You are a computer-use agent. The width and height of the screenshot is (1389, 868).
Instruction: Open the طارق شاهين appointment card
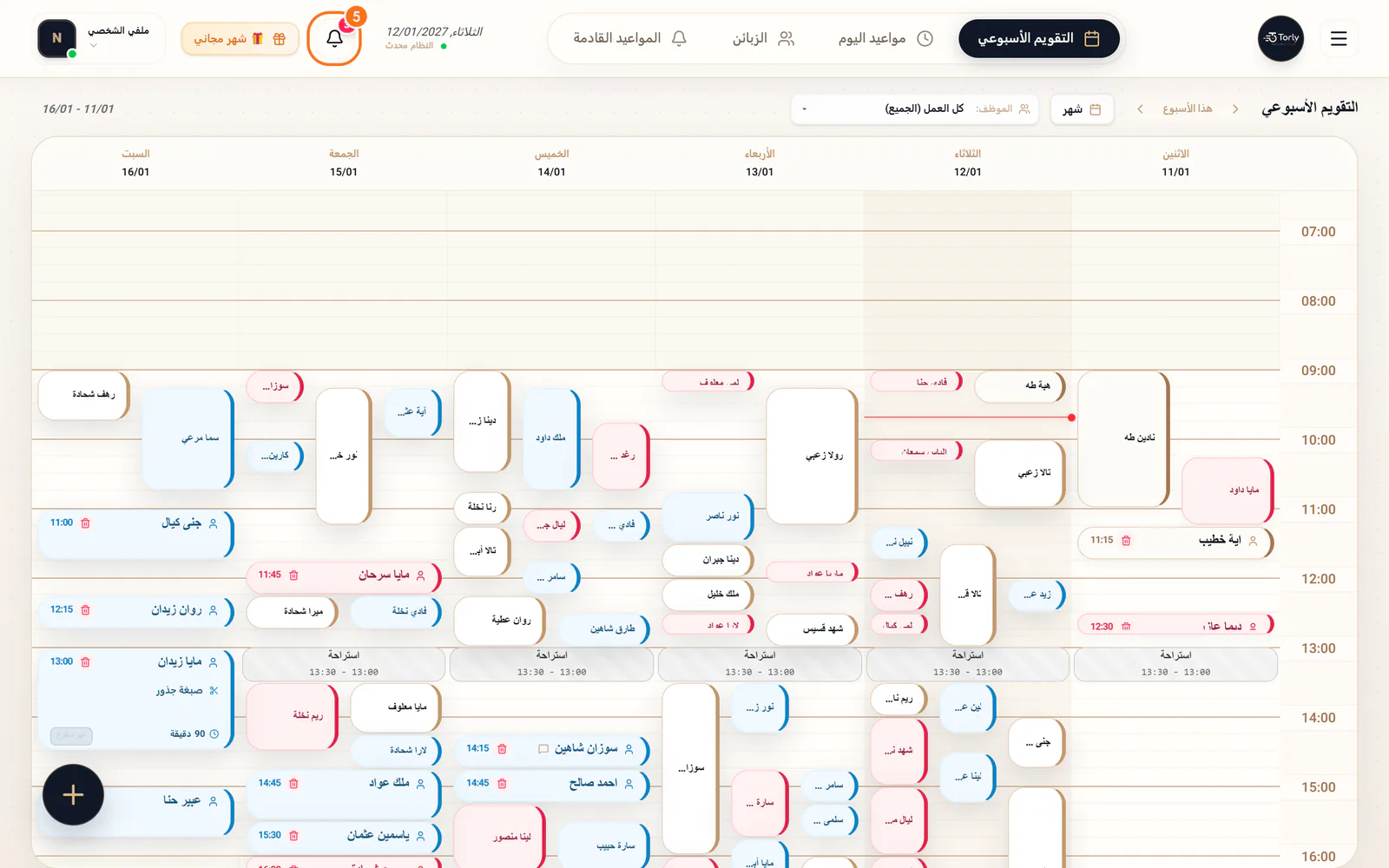pyautogui.click(x=603, y=629)
